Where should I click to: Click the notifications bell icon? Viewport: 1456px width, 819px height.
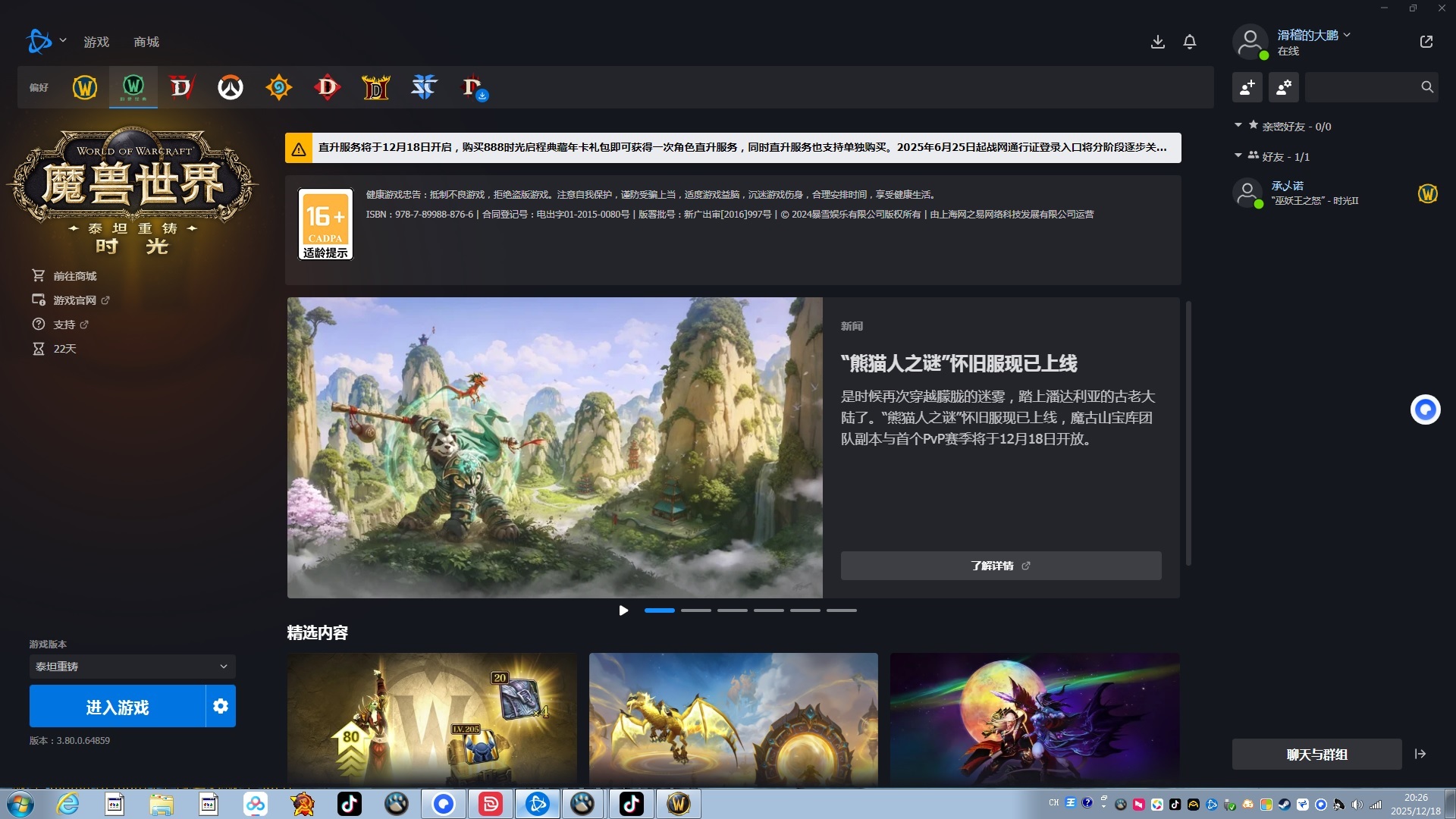(x=1190, y=42)
